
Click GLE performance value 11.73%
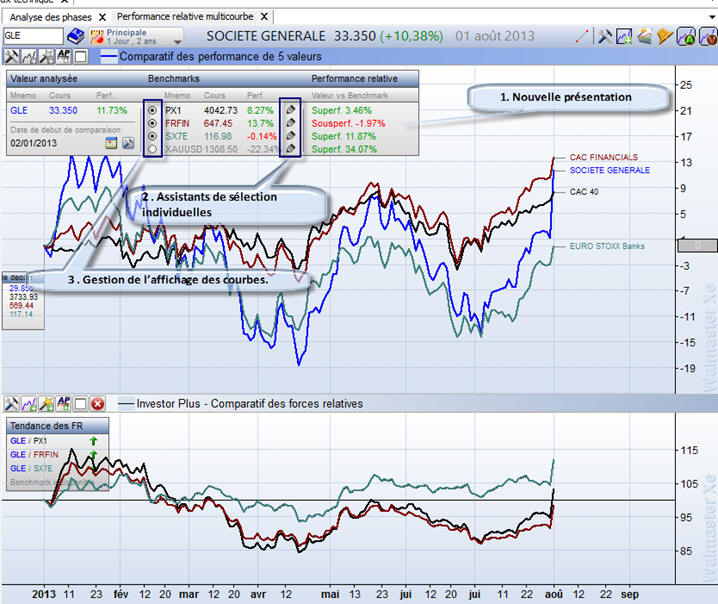112,110
